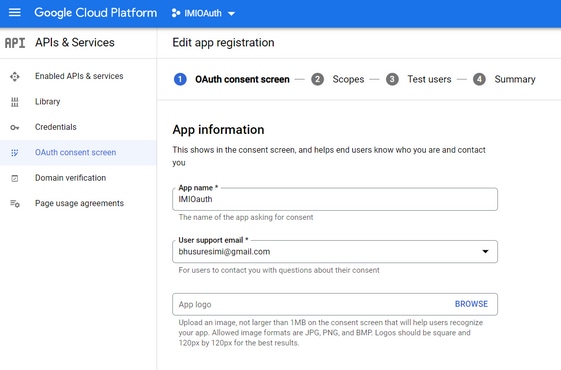The height and width of the screenshot is (370, 561).
Task: Click step 2 circle for Scopes
Action: (x=317, y=79)
